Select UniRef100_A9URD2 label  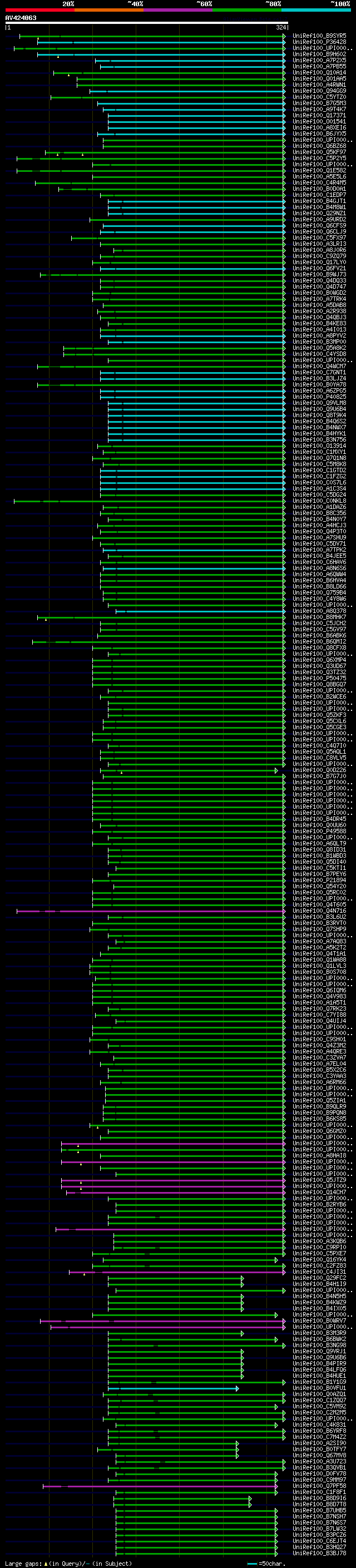[x=319, y=219]
